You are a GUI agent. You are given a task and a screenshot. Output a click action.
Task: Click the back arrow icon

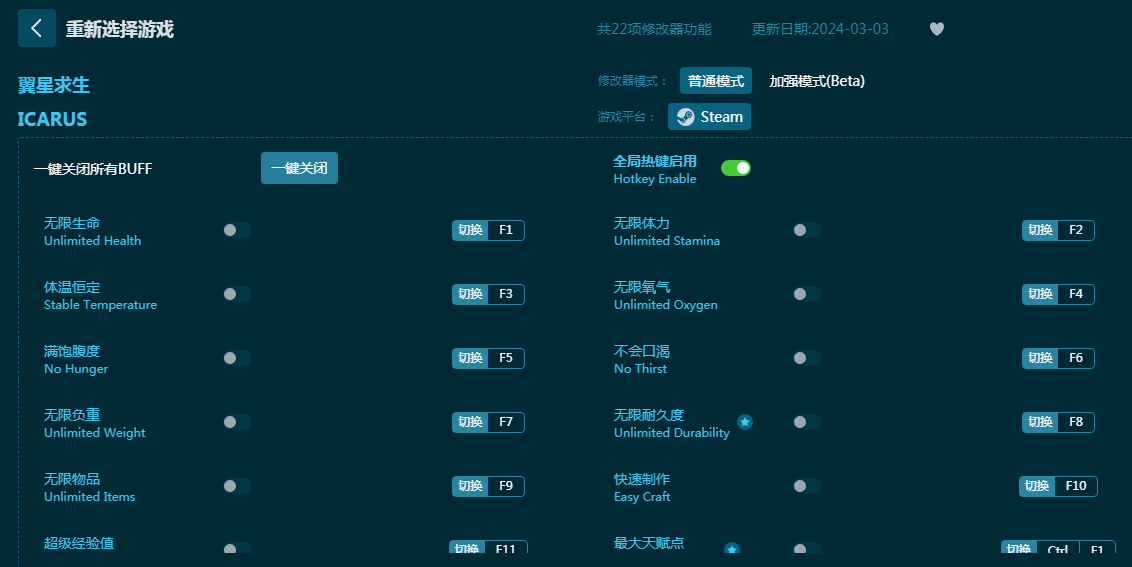pos(37,28)
